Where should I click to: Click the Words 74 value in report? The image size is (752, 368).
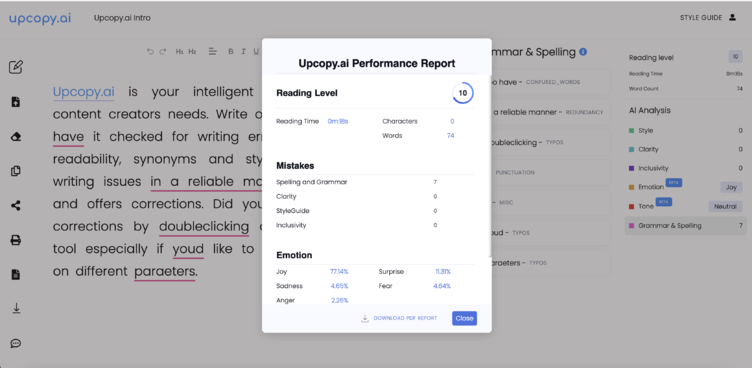[x=450, y=136]
